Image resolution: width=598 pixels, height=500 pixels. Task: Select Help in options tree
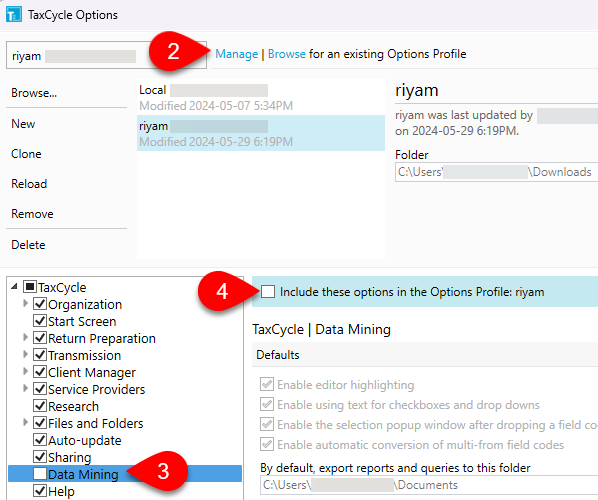61,491
